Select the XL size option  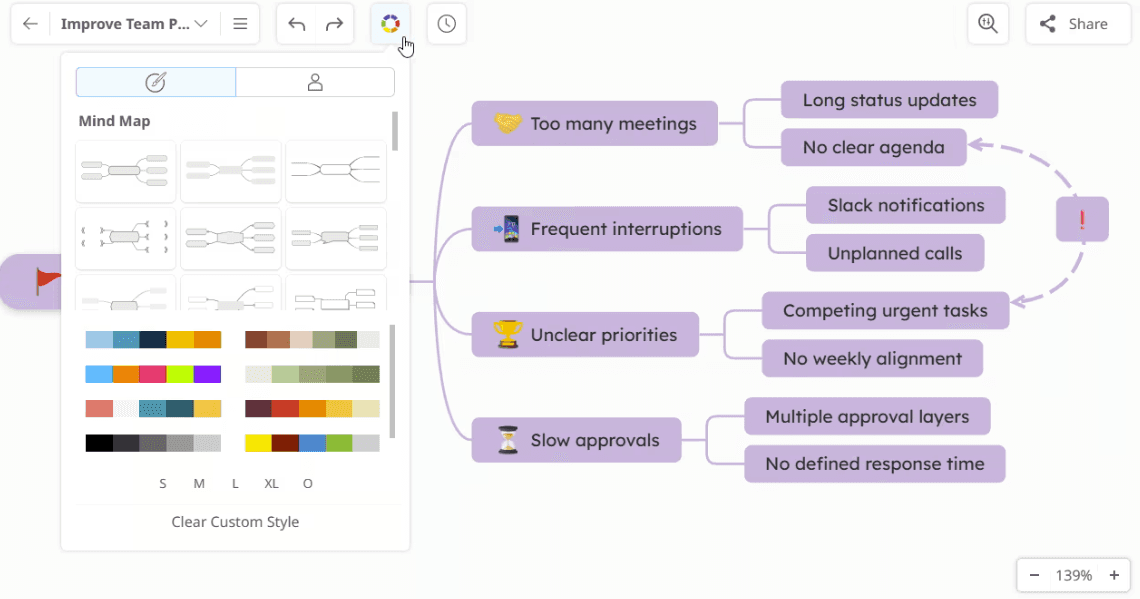[x=271, y=483]
